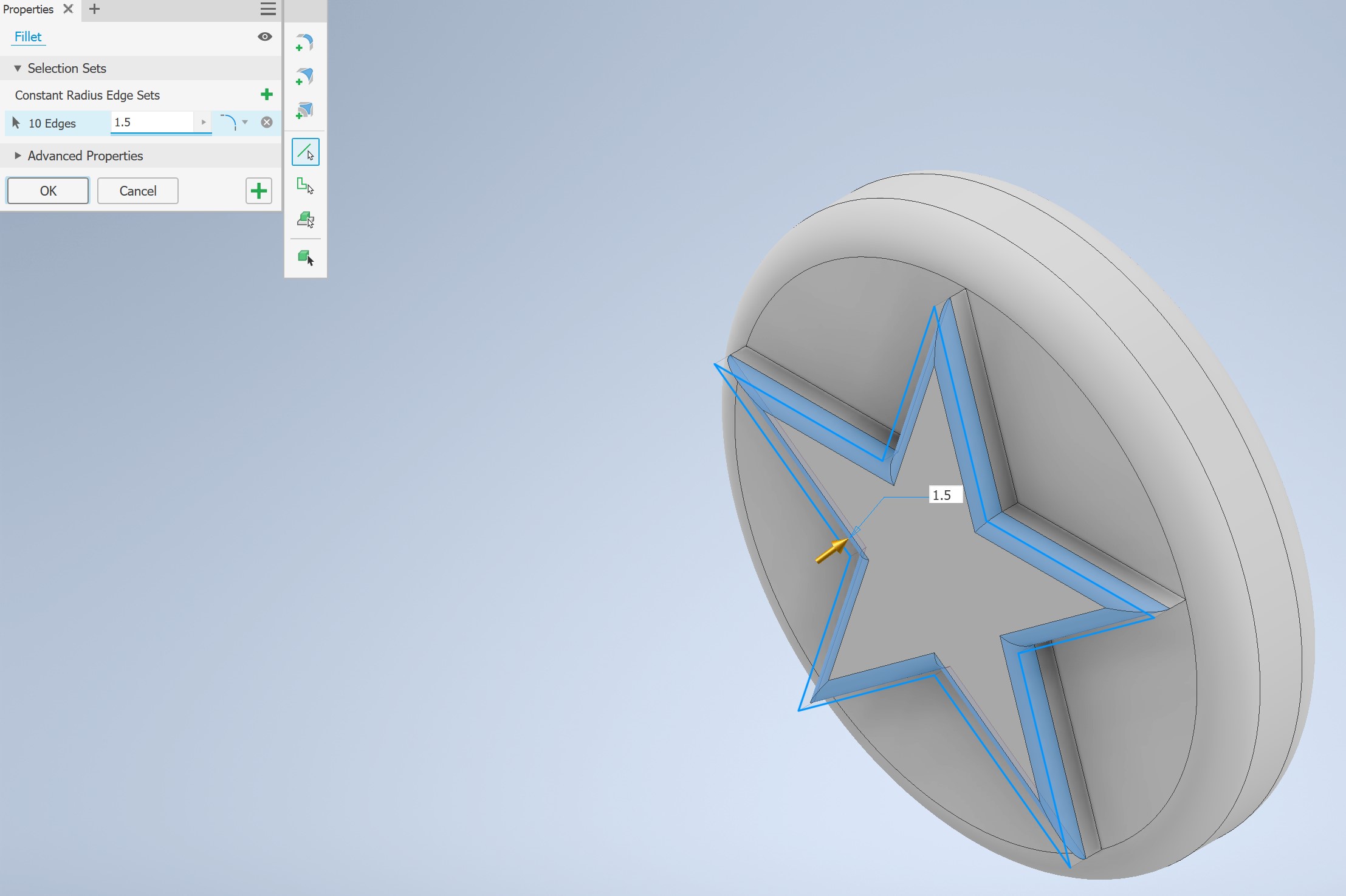Click the 10 Edges row text
This screenshot has width=1346, height=896.
pyautogui.click(x=52, y=123)
